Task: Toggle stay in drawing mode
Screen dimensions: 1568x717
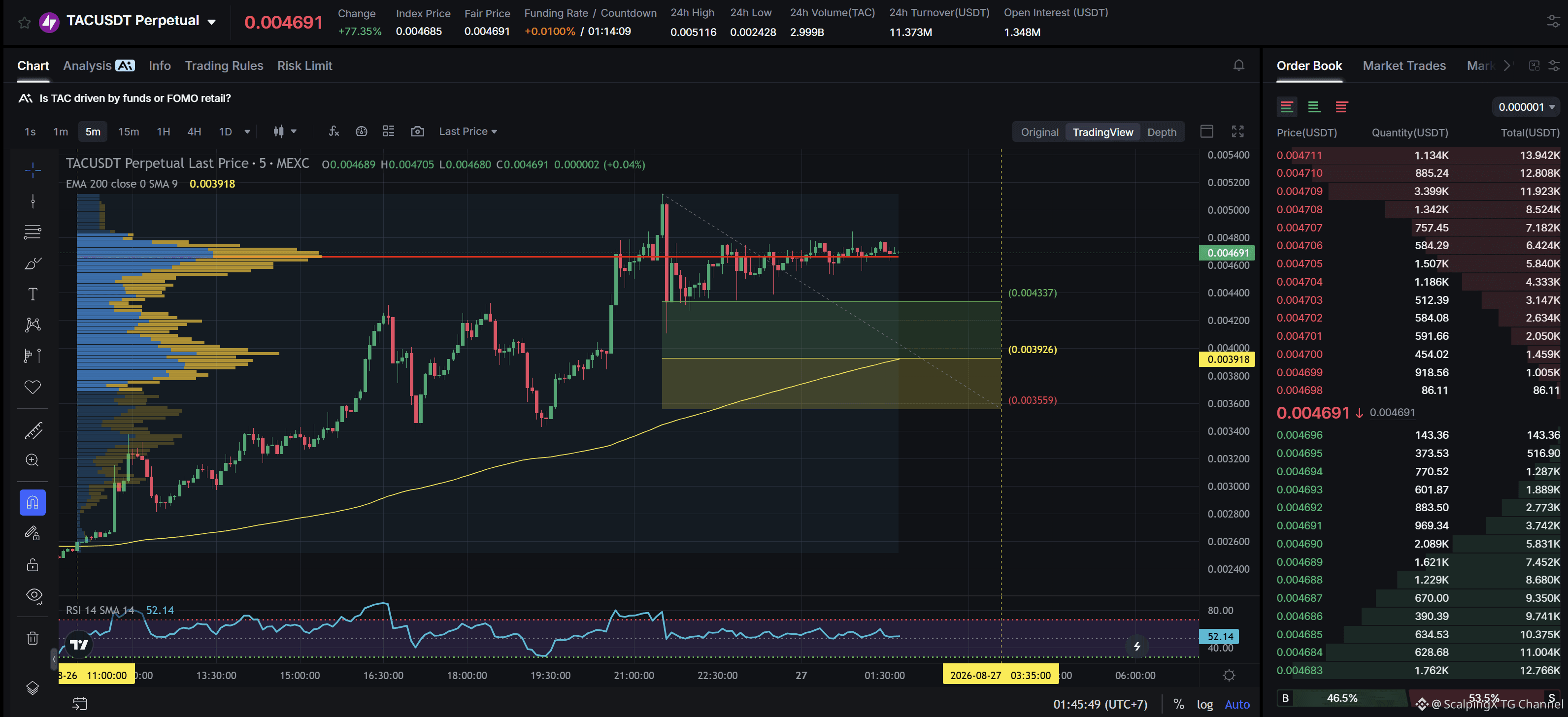Action: pos(33,533)
